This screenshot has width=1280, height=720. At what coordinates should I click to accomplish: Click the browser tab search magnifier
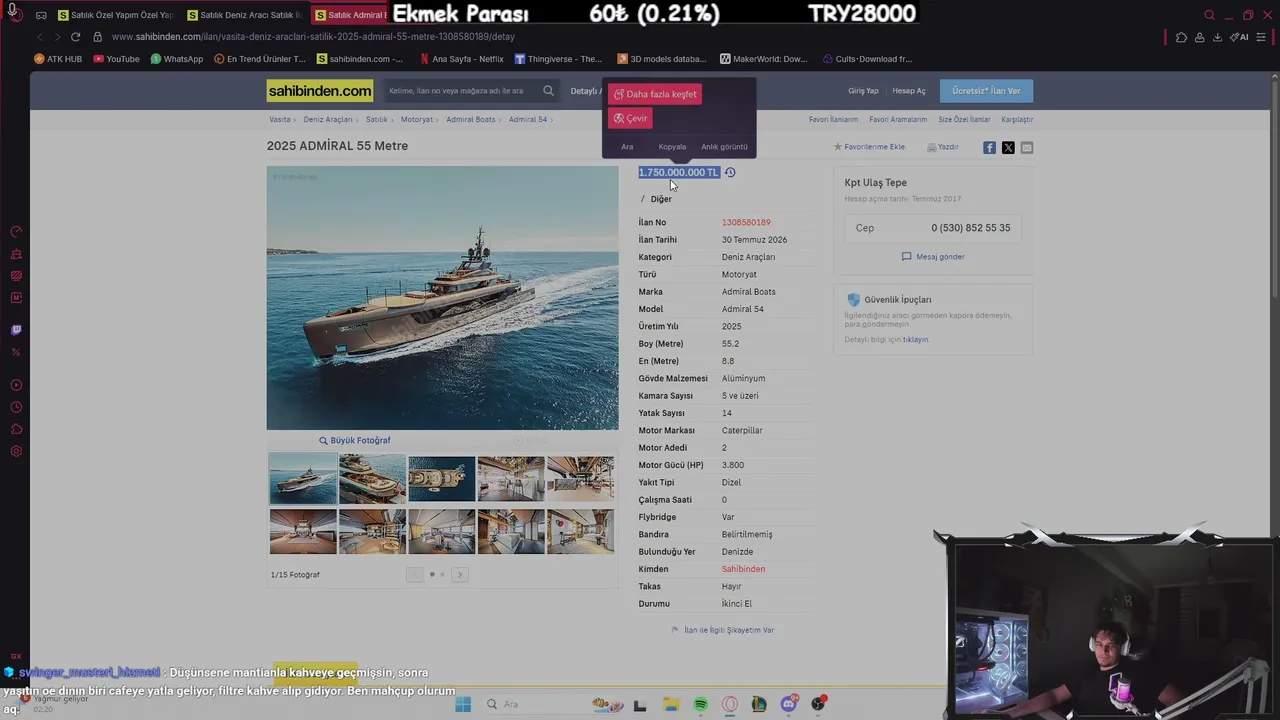coord(1209,15)
